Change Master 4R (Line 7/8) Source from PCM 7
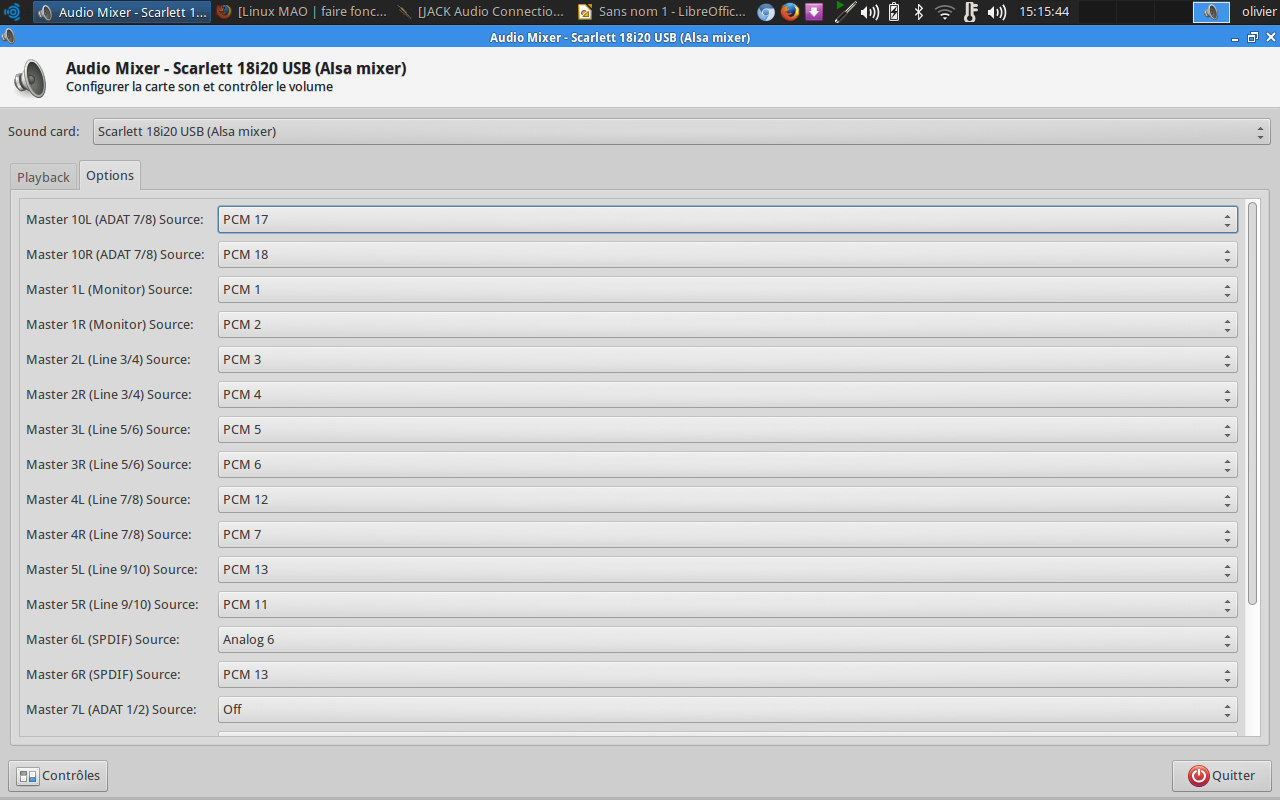1280x800 pixels. tap(728, 534)
